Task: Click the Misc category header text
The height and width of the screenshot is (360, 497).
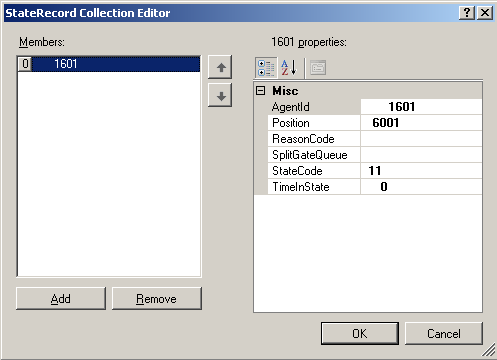Action: pyautogui.click(x=285, y=91)
